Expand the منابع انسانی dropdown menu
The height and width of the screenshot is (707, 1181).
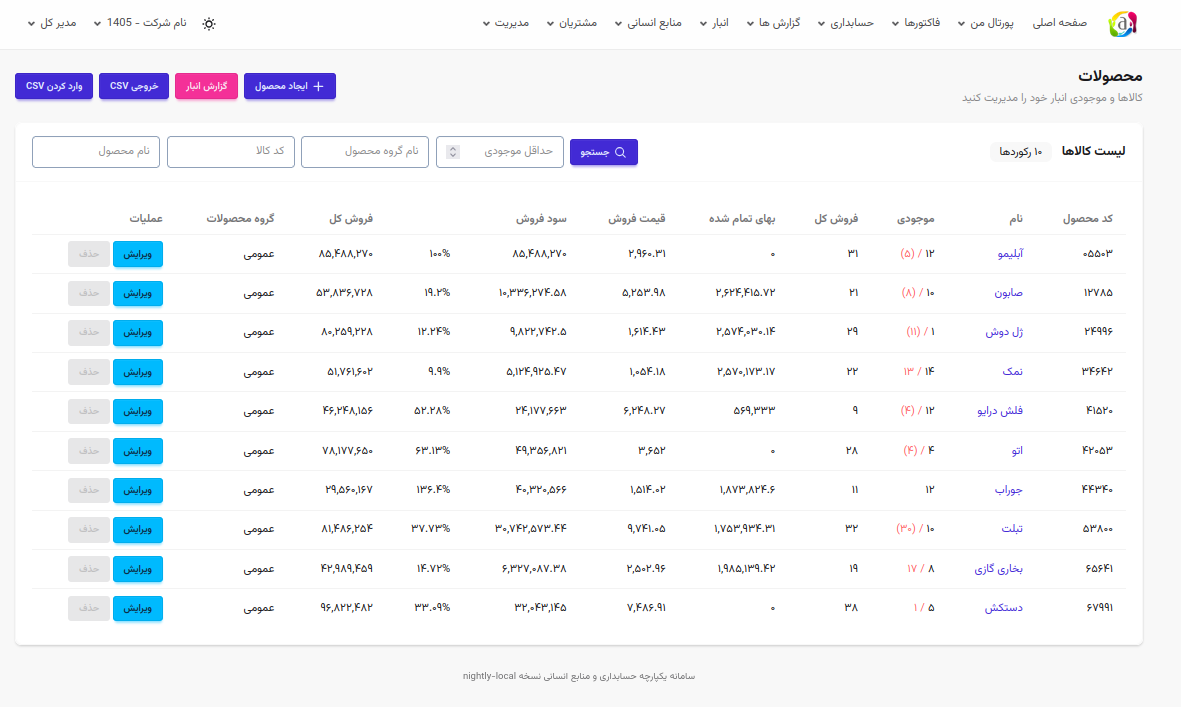[648, 23]
